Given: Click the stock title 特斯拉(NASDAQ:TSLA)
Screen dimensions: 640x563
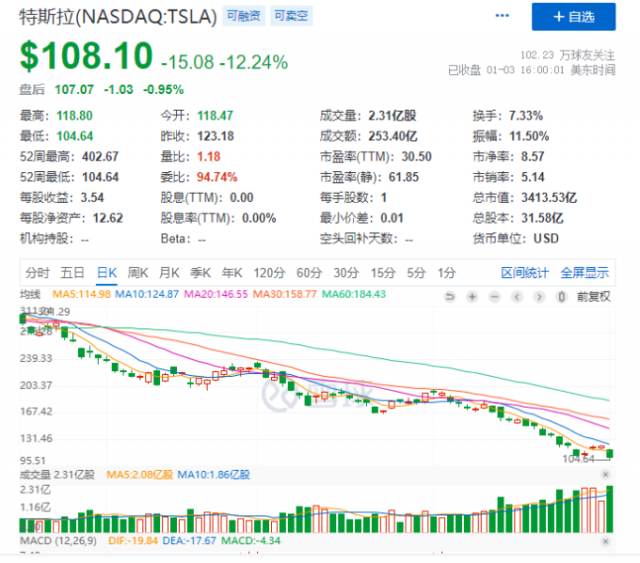Looking at the screenshot, I should point(118,17).
